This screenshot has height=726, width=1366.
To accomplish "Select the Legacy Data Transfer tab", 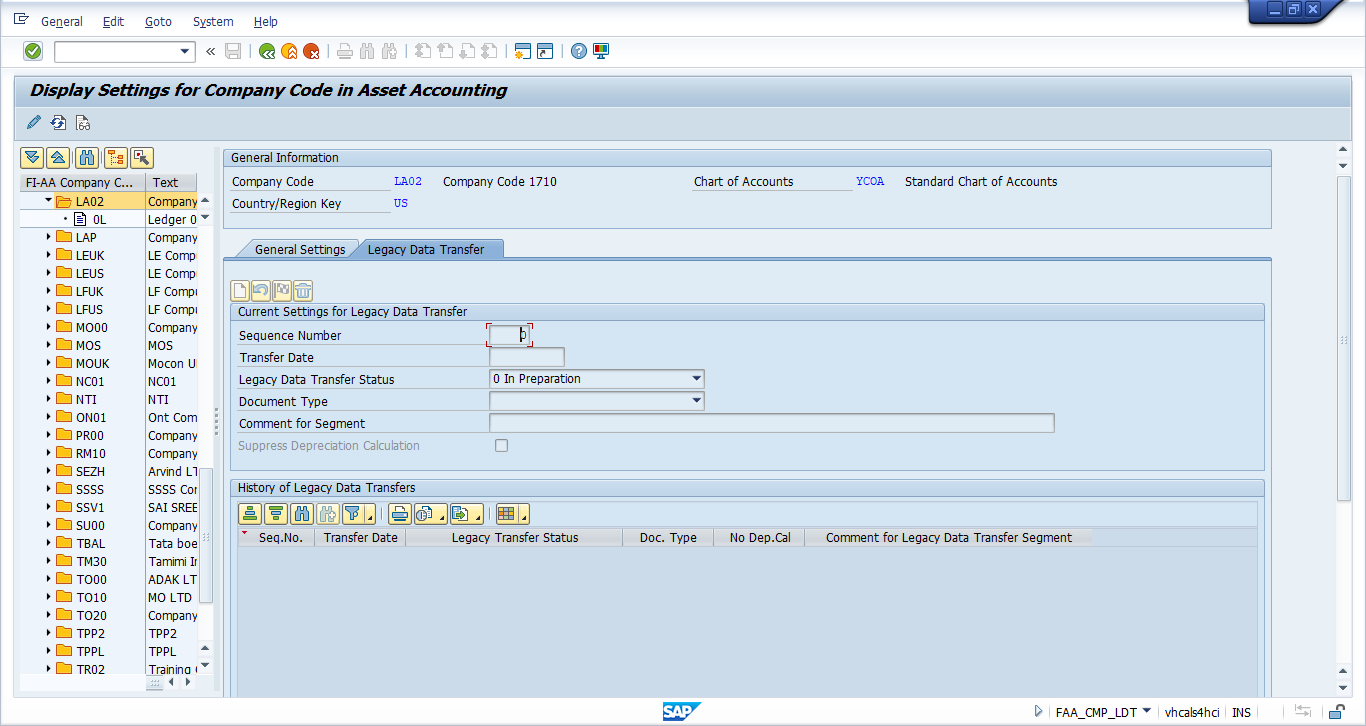I will pyautogui.click(x=427, y=249).
